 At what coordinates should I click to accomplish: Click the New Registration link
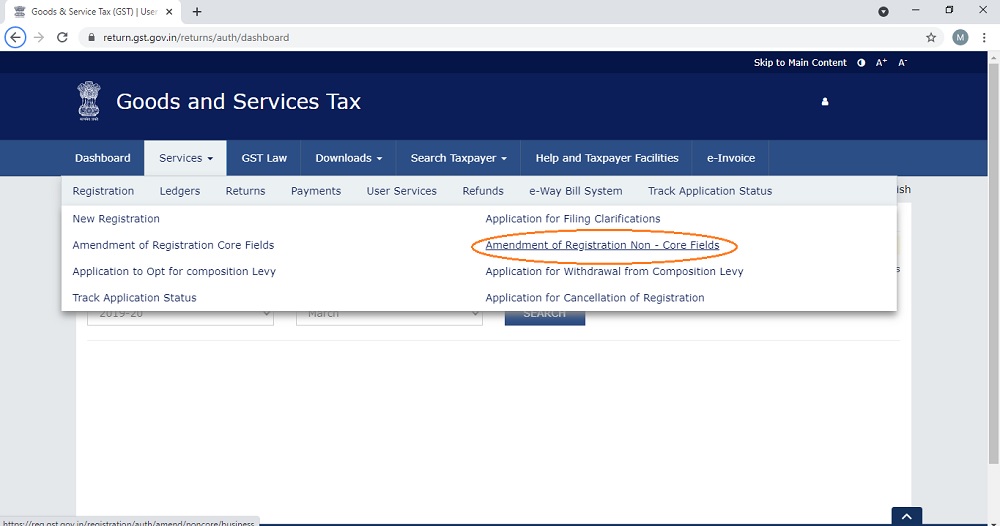116,219
